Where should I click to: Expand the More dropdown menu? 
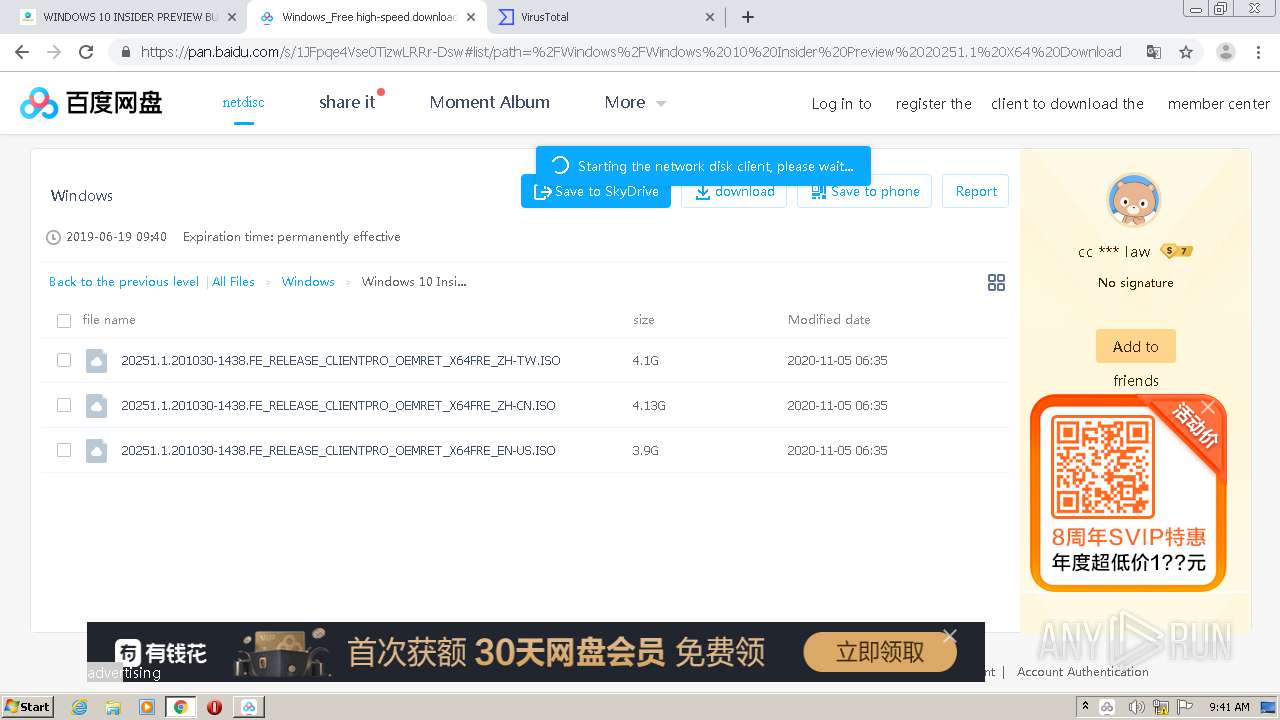[x=635, y=102]
